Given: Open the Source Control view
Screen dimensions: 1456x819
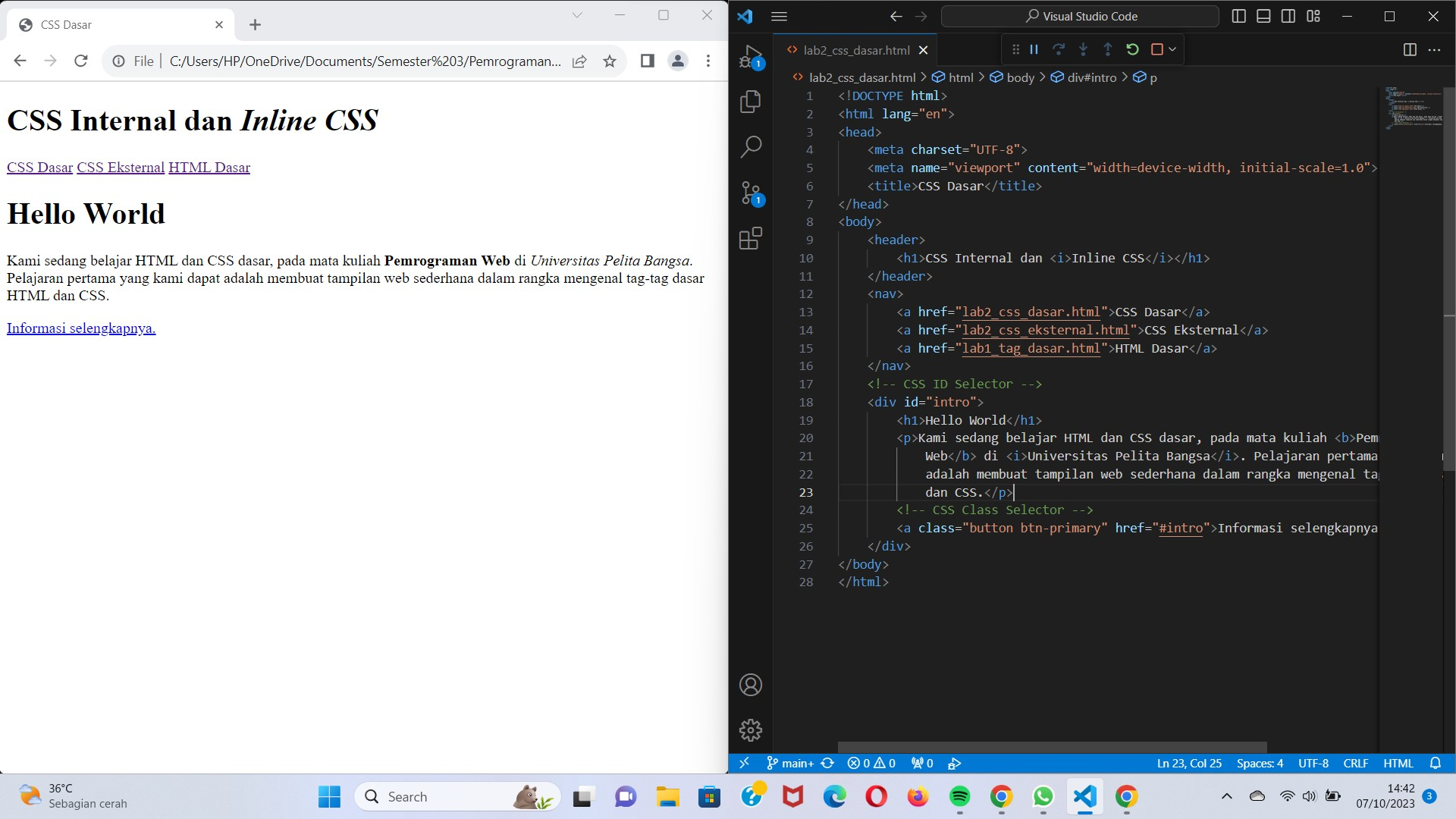Looking at the screenshot, I should tap(750, 192).
